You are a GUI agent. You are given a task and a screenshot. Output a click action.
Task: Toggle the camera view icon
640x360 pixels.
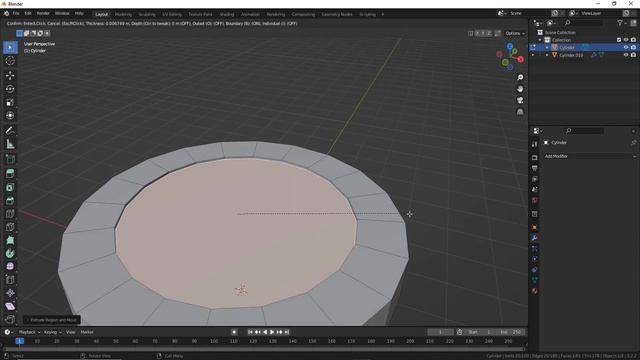coord(520,100)
